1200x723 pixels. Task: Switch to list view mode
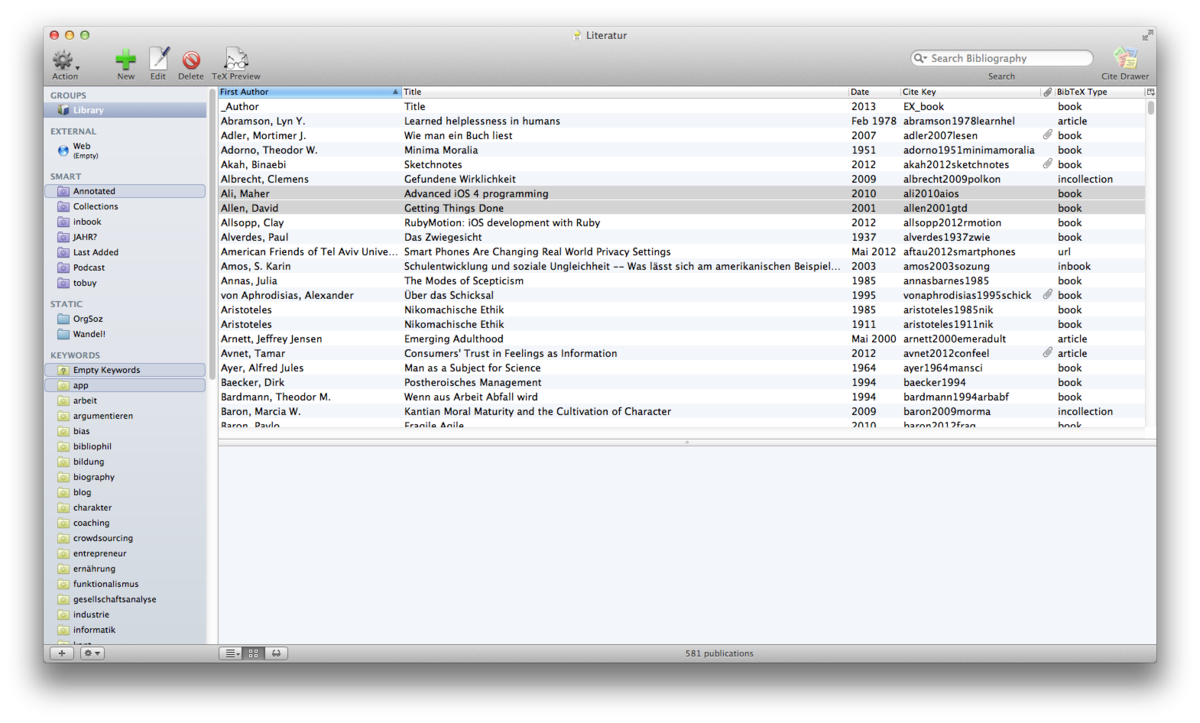pos(230,652)
